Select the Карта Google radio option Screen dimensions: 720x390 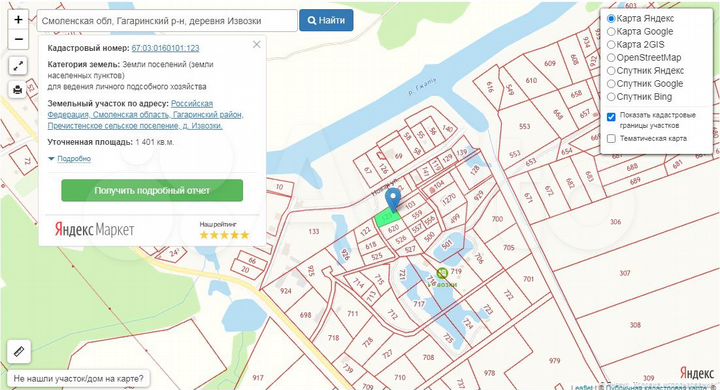611,32
